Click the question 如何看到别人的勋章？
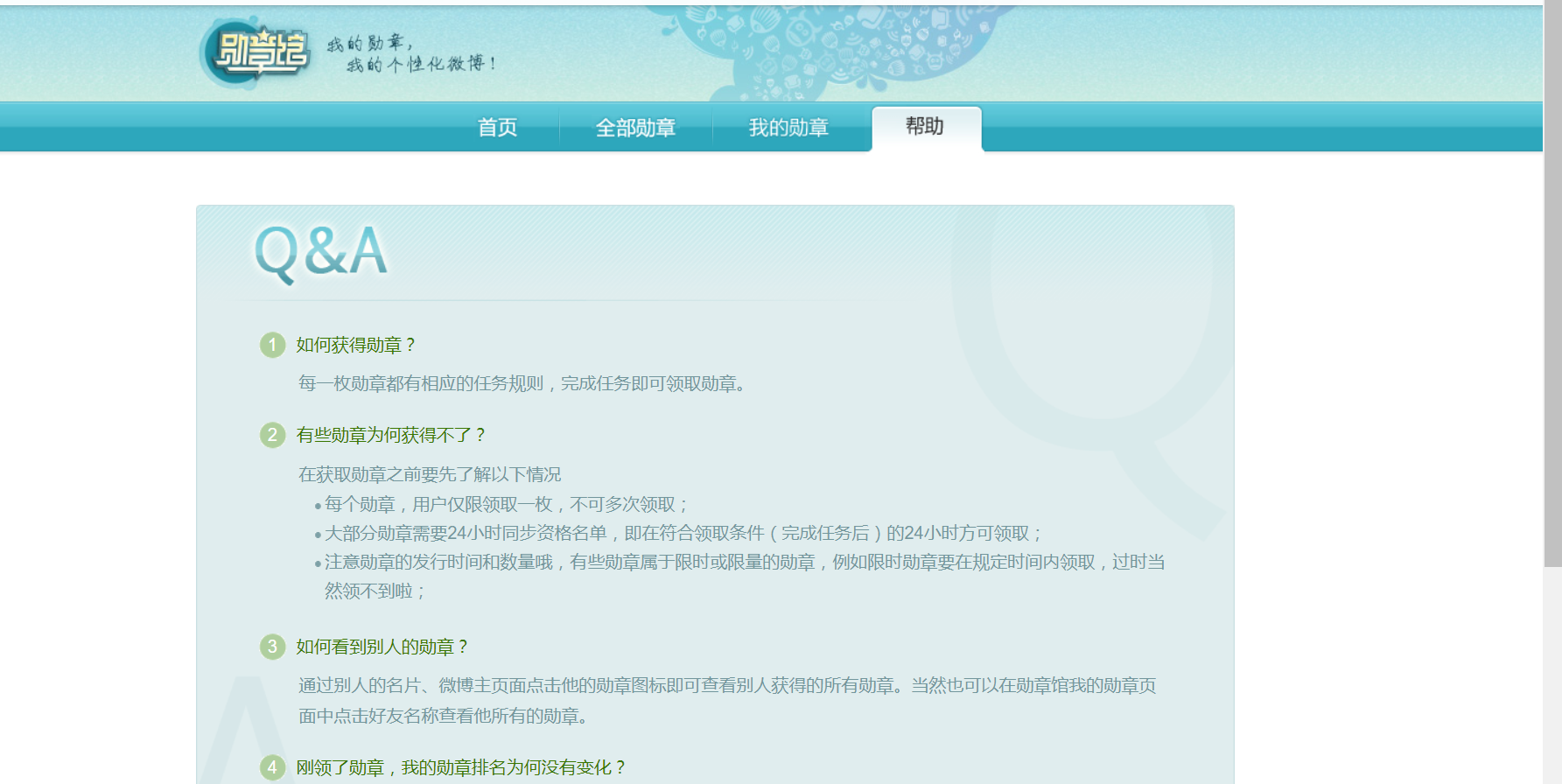 (x=383, y=647)
